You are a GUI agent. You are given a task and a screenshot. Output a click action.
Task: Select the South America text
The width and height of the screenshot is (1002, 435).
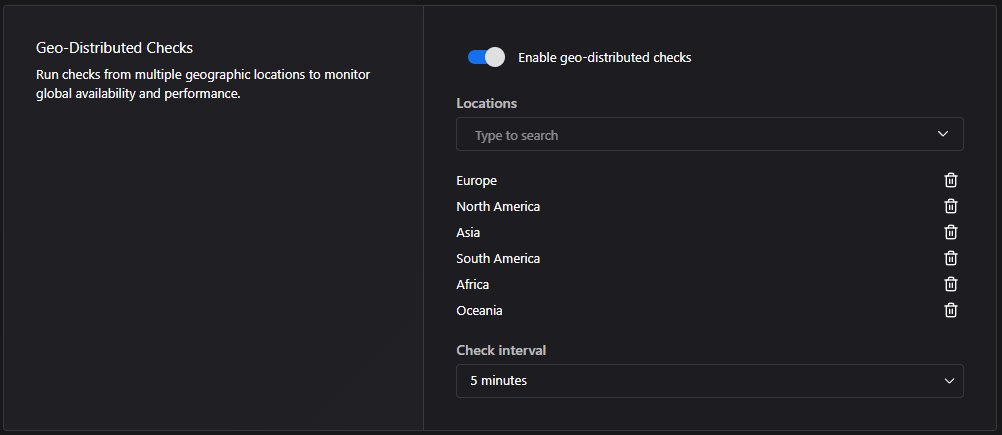498,259
